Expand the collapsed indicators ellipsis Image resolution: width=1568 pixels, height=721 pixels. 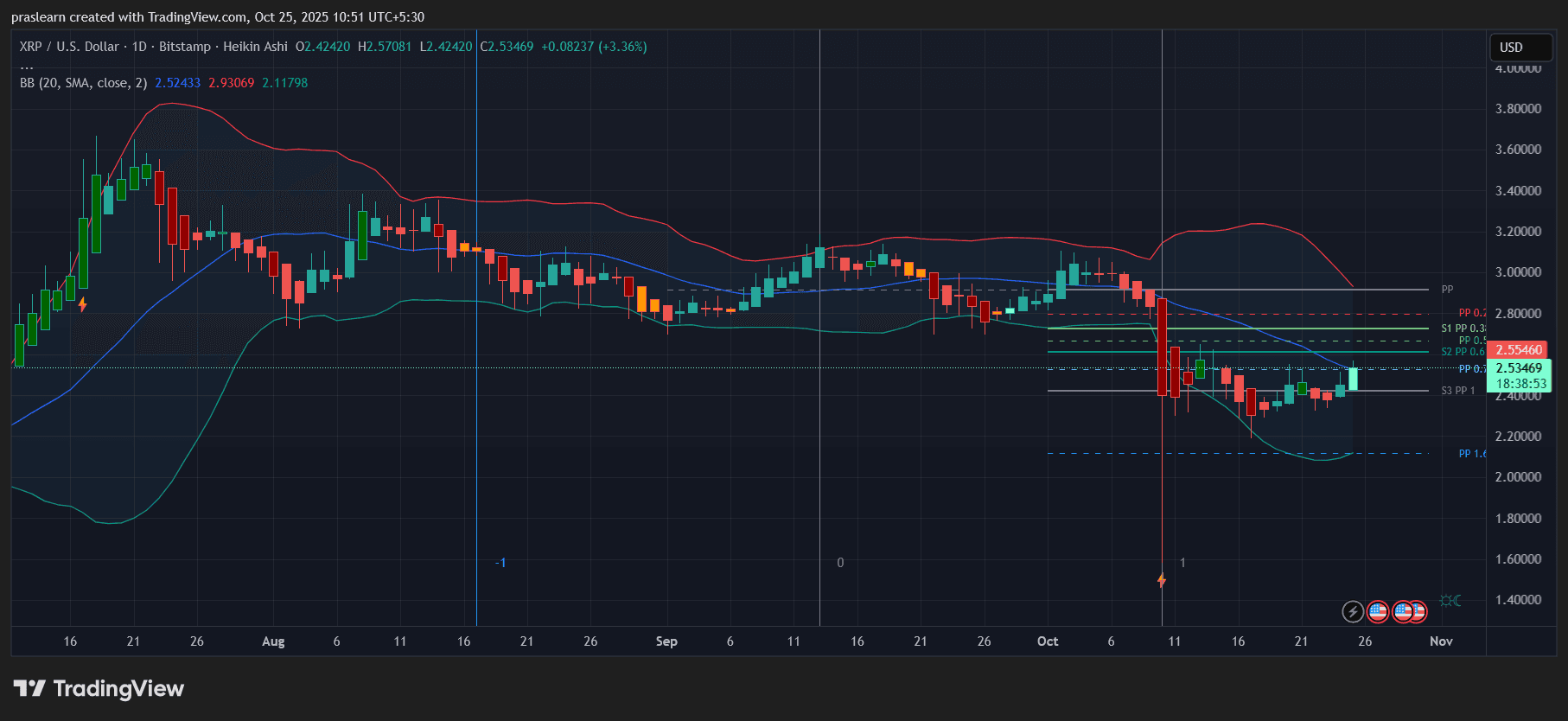(x=27, y=67)
